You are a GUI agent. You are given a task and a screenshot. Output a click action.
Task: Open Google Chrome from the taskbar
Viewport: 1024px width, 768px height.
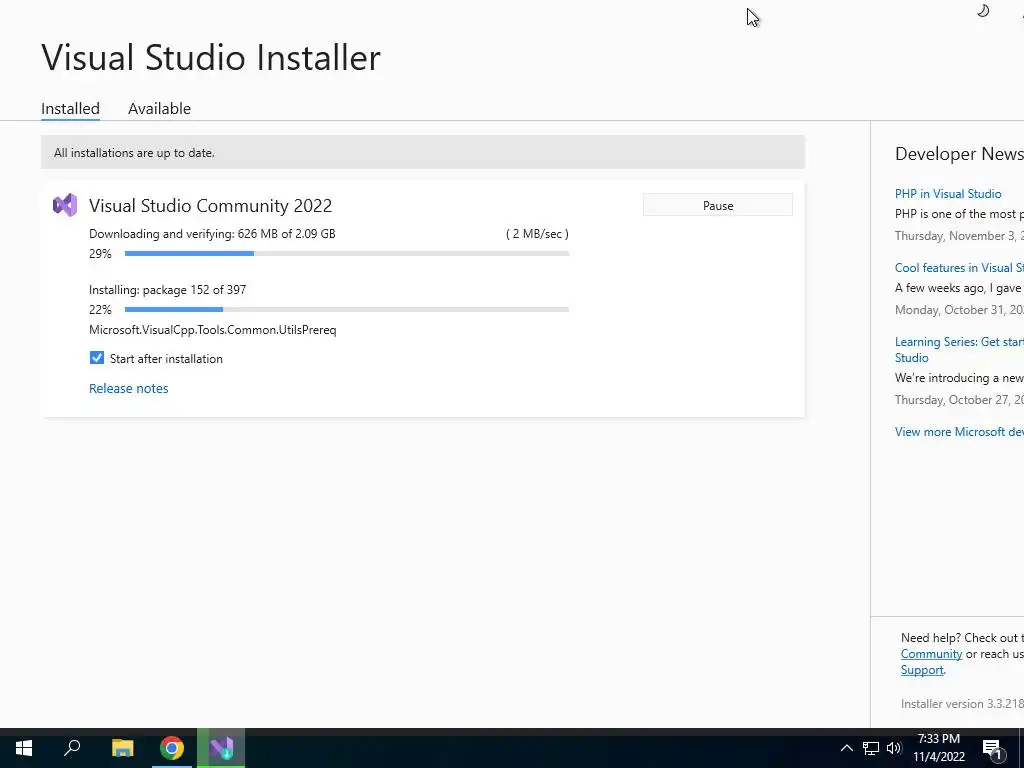(172, 748)
